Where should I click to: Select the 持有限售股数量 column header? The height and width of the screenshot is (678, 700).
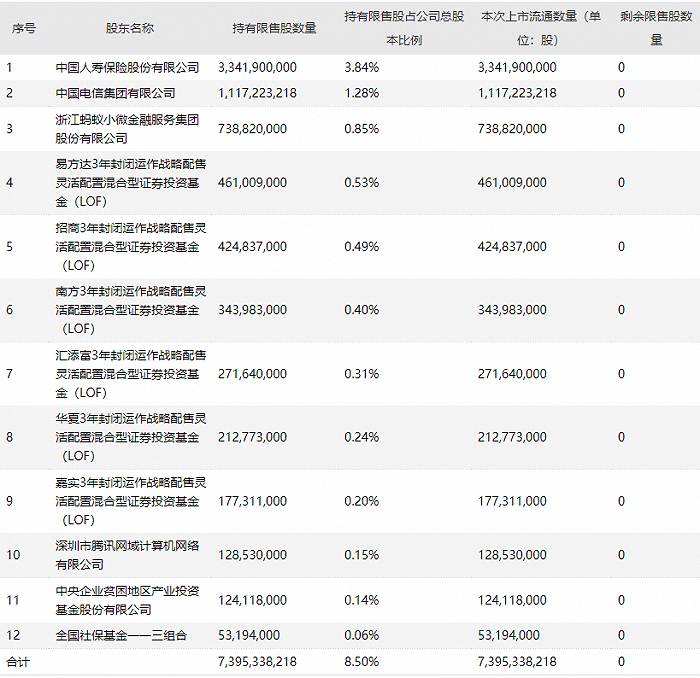tap(274, 29)
